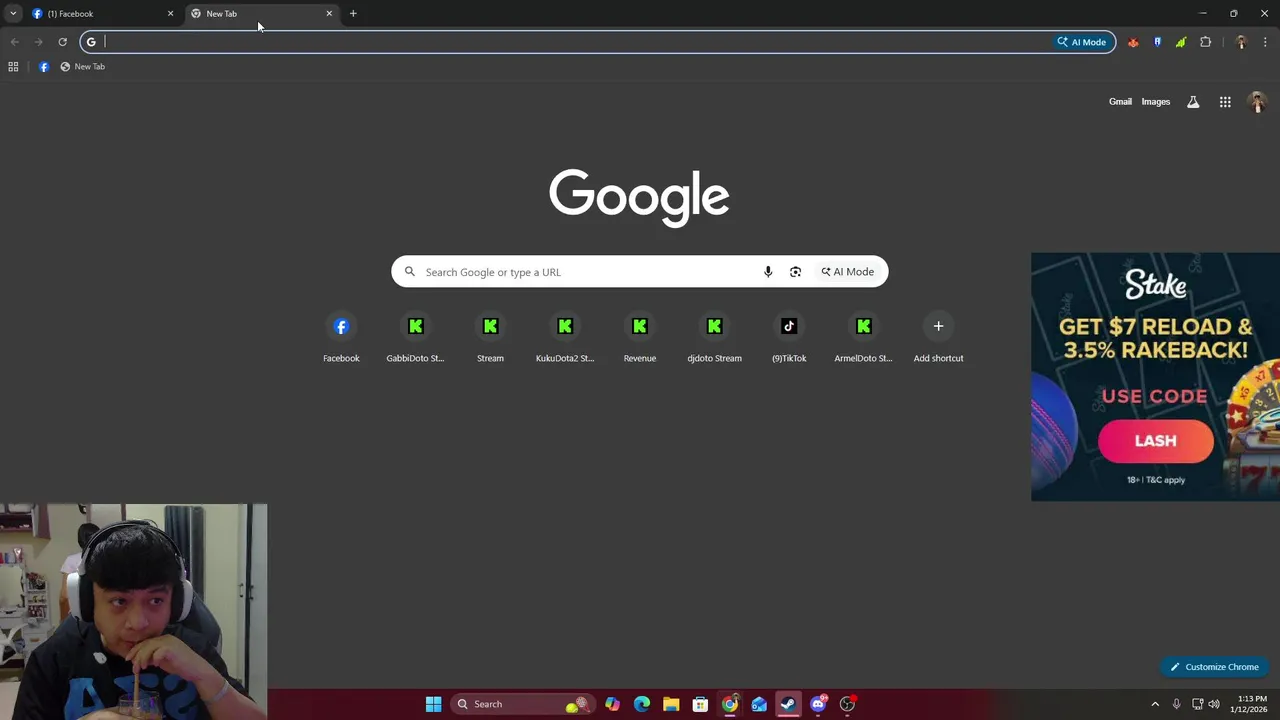Open Steam from the taskbar
Image resolution: width=1280 pixels, height=720 pixels.
(x=788, y=704)
